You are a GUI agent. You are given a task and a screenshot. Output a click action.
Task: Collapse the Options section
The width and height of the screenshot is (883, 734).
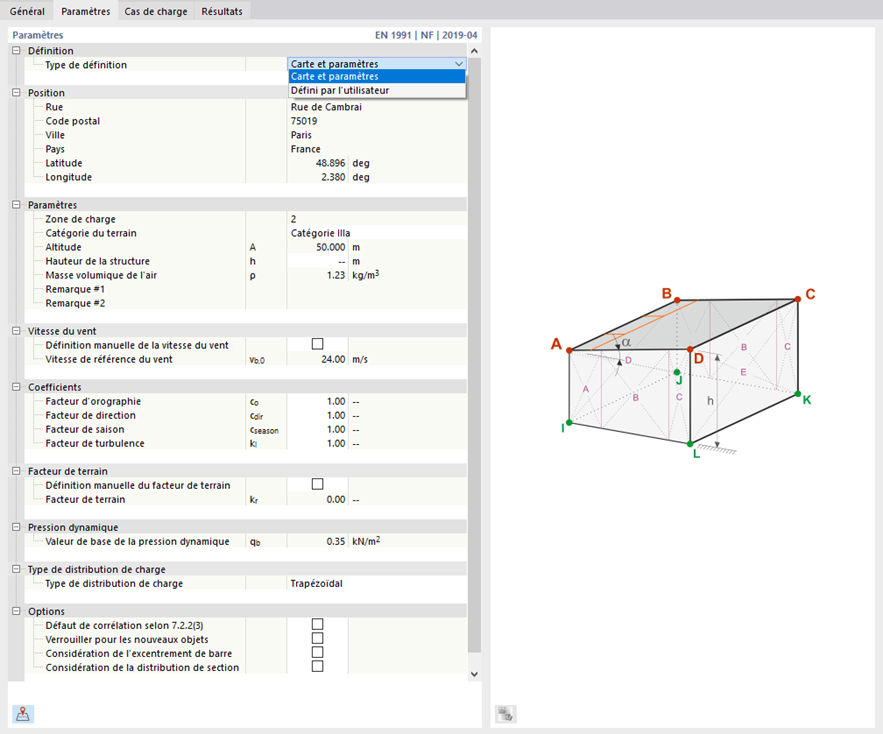coord(16,611)
